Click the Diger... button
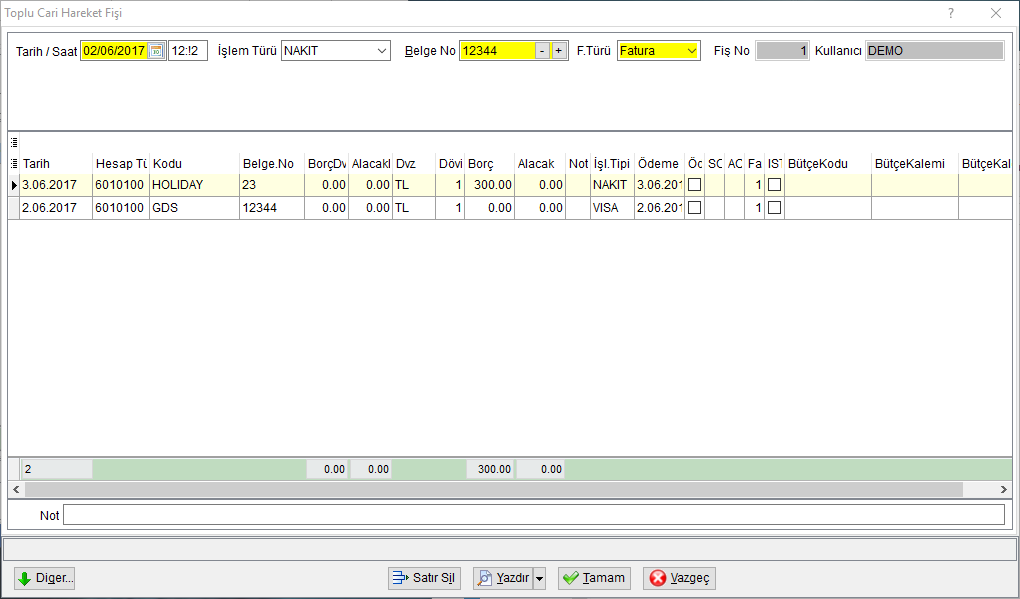 pos(45,578)
